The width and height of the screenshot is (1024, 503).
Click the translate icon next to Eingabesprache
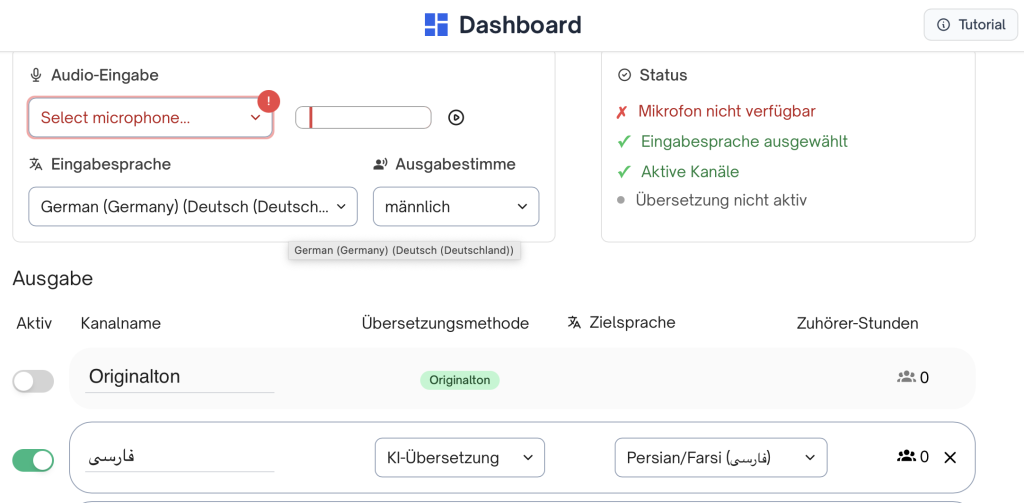tap(36, 164)
